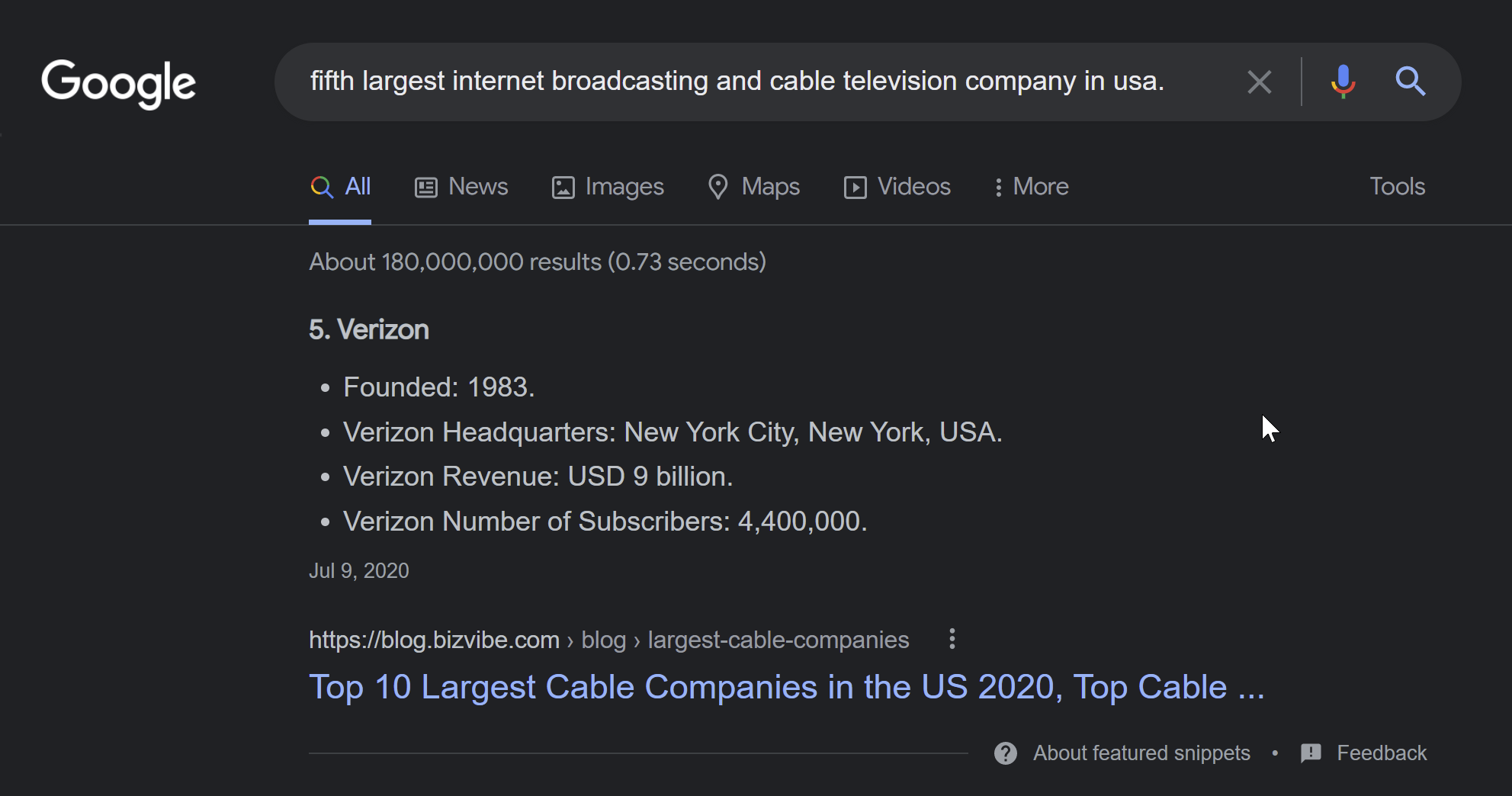
Task: Send feedback via Feedback link
Action: point(1381,753)
